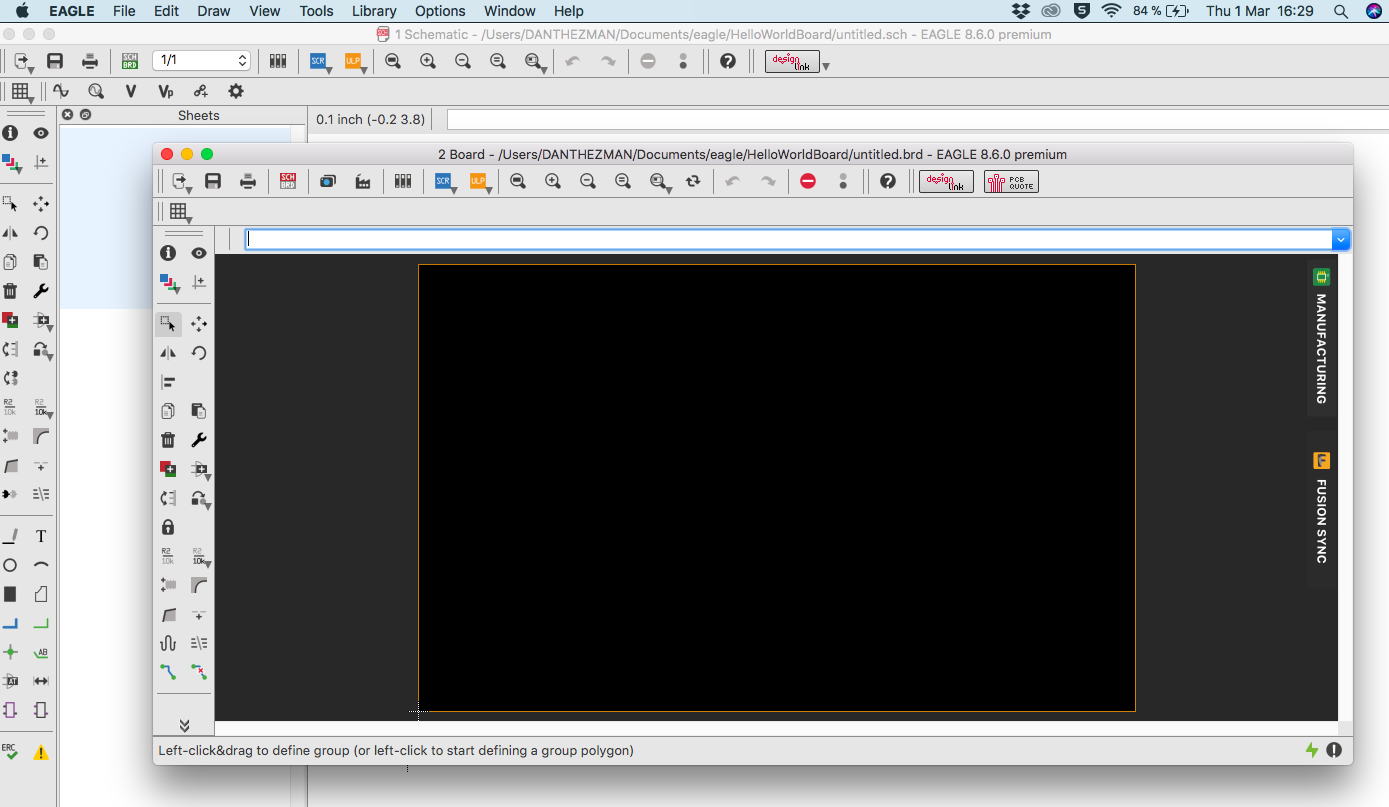
Task: Select the Mark origin tool in Board palette
Action: [199, 282]
